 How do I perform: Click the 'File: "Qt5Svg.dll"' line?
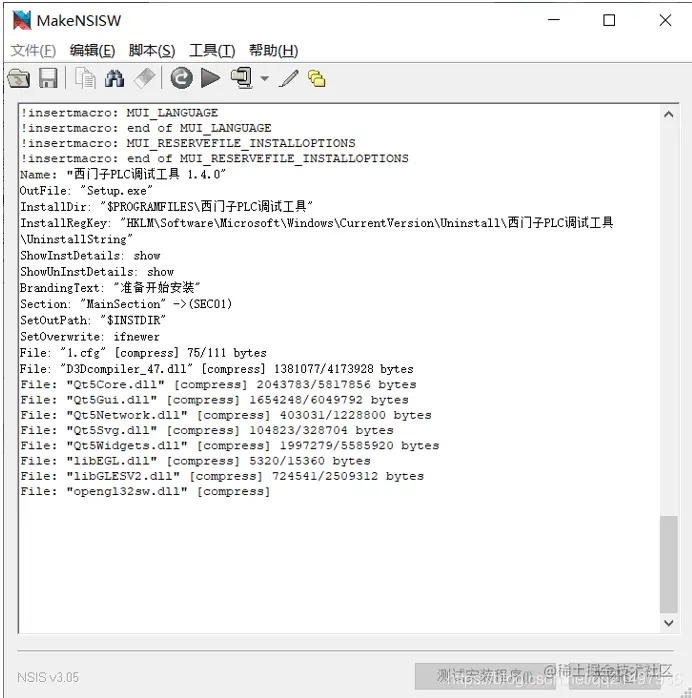[207, 430]
